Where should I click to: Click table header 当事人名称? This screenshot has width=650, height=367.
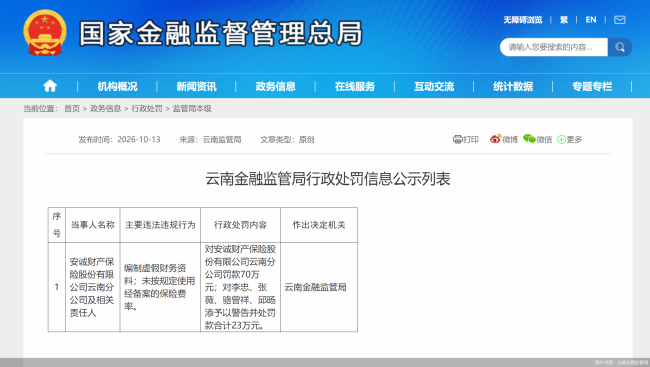pyautogui.click(x=92, y=225)
